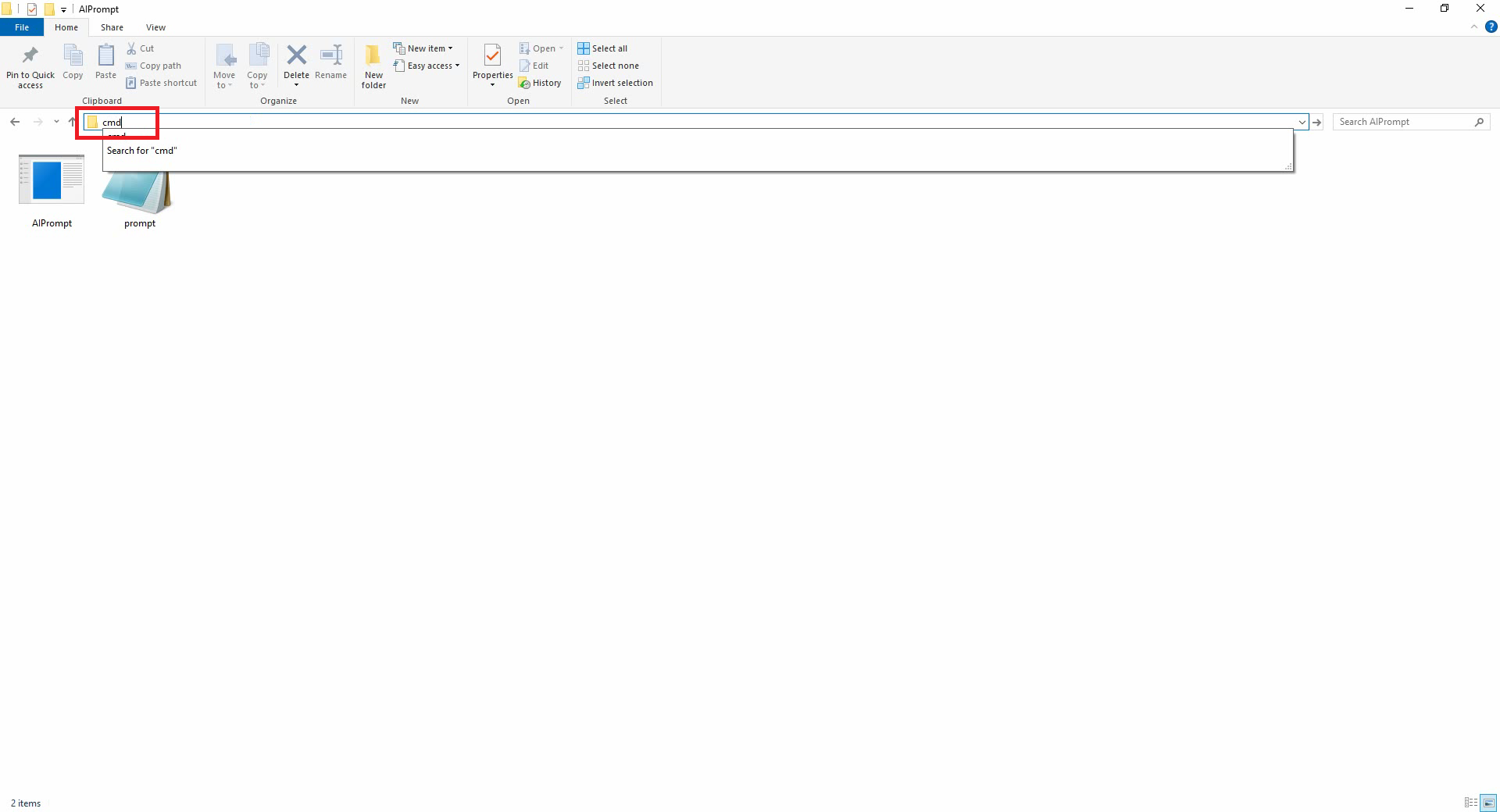Click Invert selection in ribbon
The image size is (1500, 812).
coord(615,83)
